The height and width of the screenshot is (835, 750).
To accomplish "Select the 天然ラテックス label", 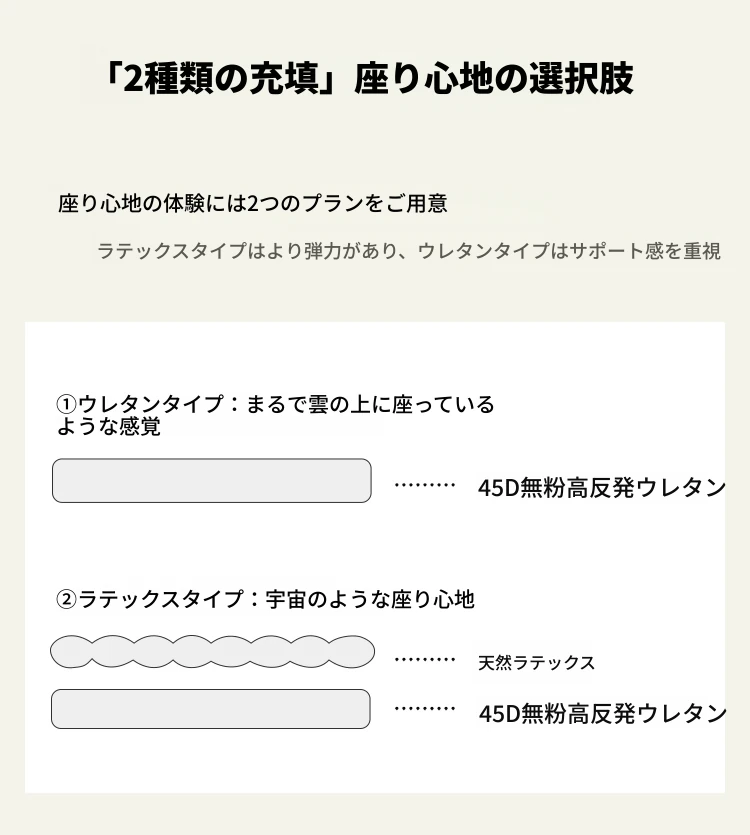I will (x=537, y=662).
